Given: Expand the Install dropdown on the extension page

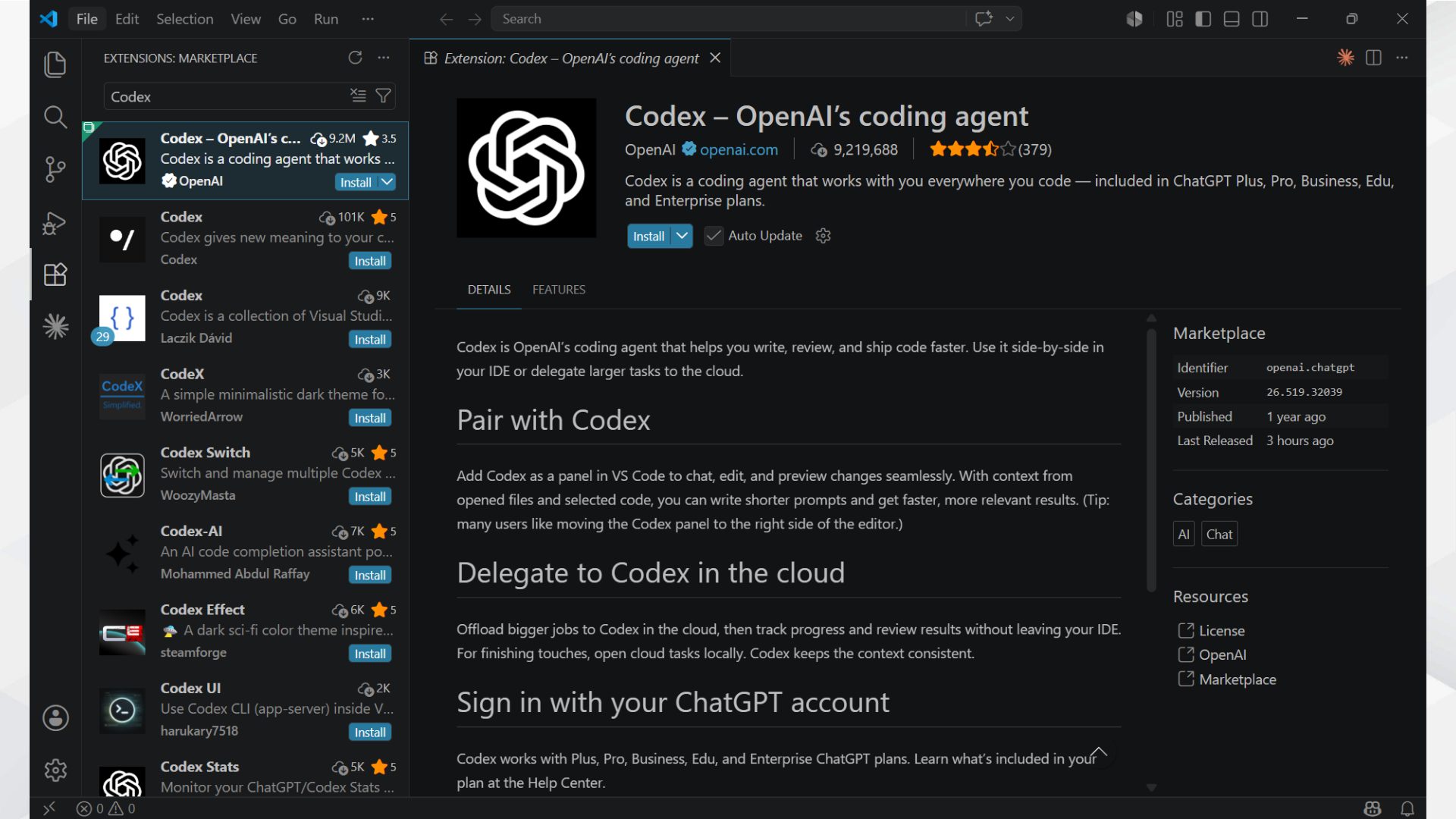Looking at the screenshot, I should tap(682, 236).
